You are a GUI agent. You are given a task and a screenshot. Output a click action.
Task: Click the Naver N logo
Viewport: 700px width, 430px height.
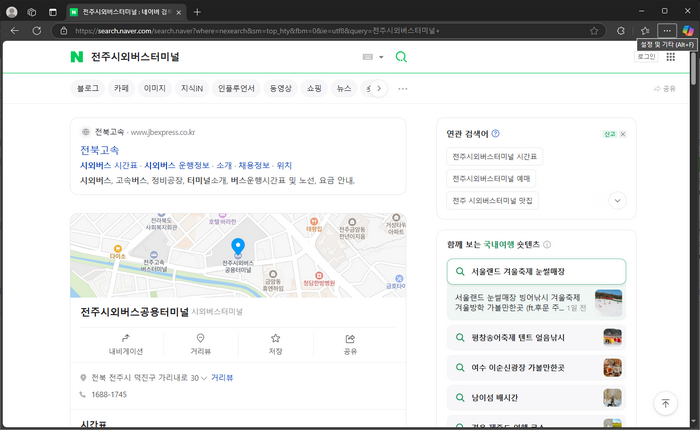77,57
